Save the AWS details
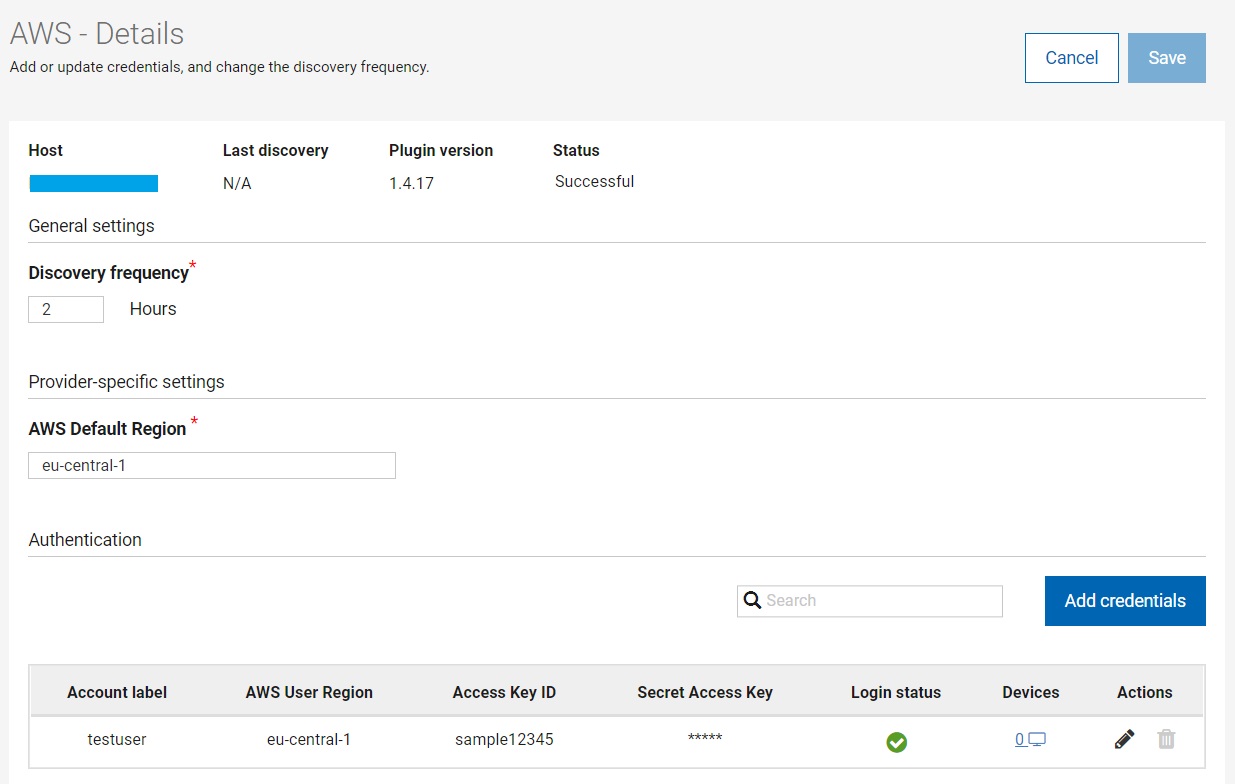This screenshot has height=784, width=1235. click(x=1166, y=58)
